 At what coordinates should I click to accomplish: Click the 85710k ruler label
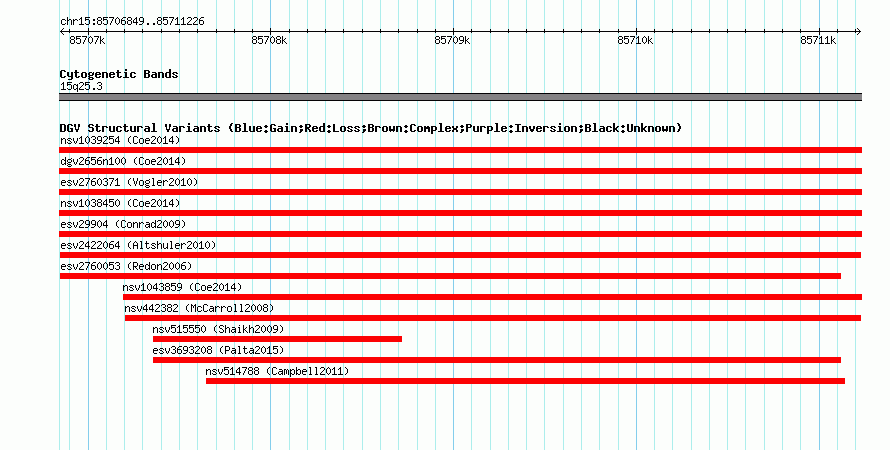635,40
